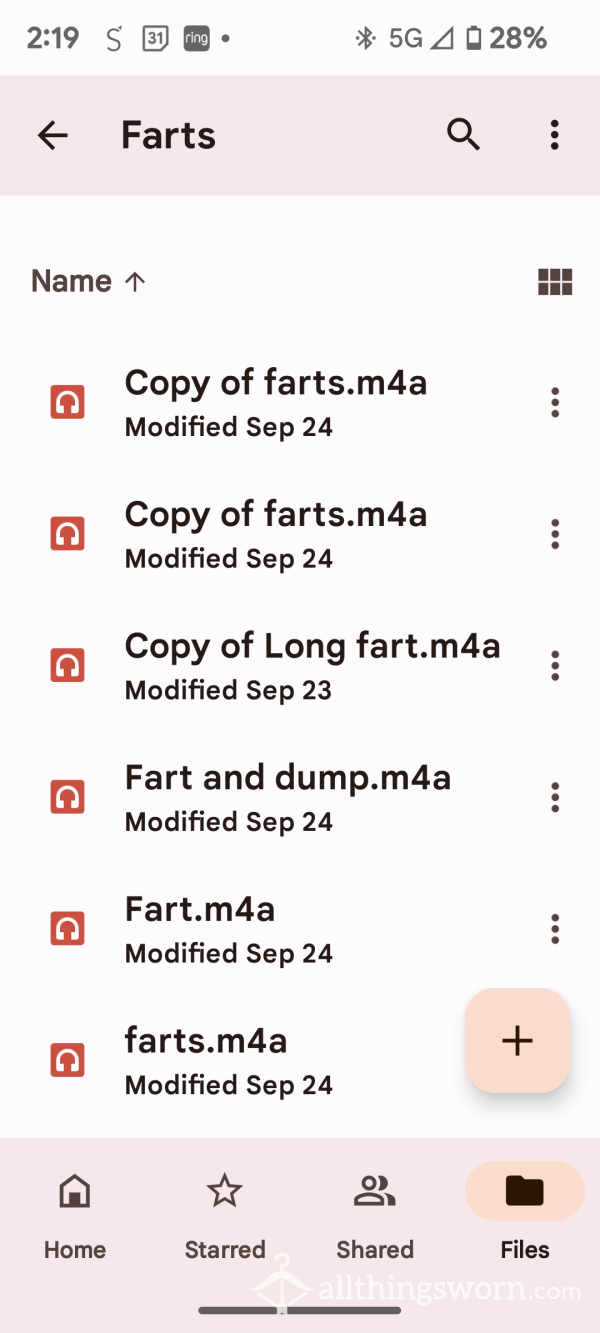Tap the plus new item button
This screenshot has height=1333, width=600.
(x=517, y=1041)
